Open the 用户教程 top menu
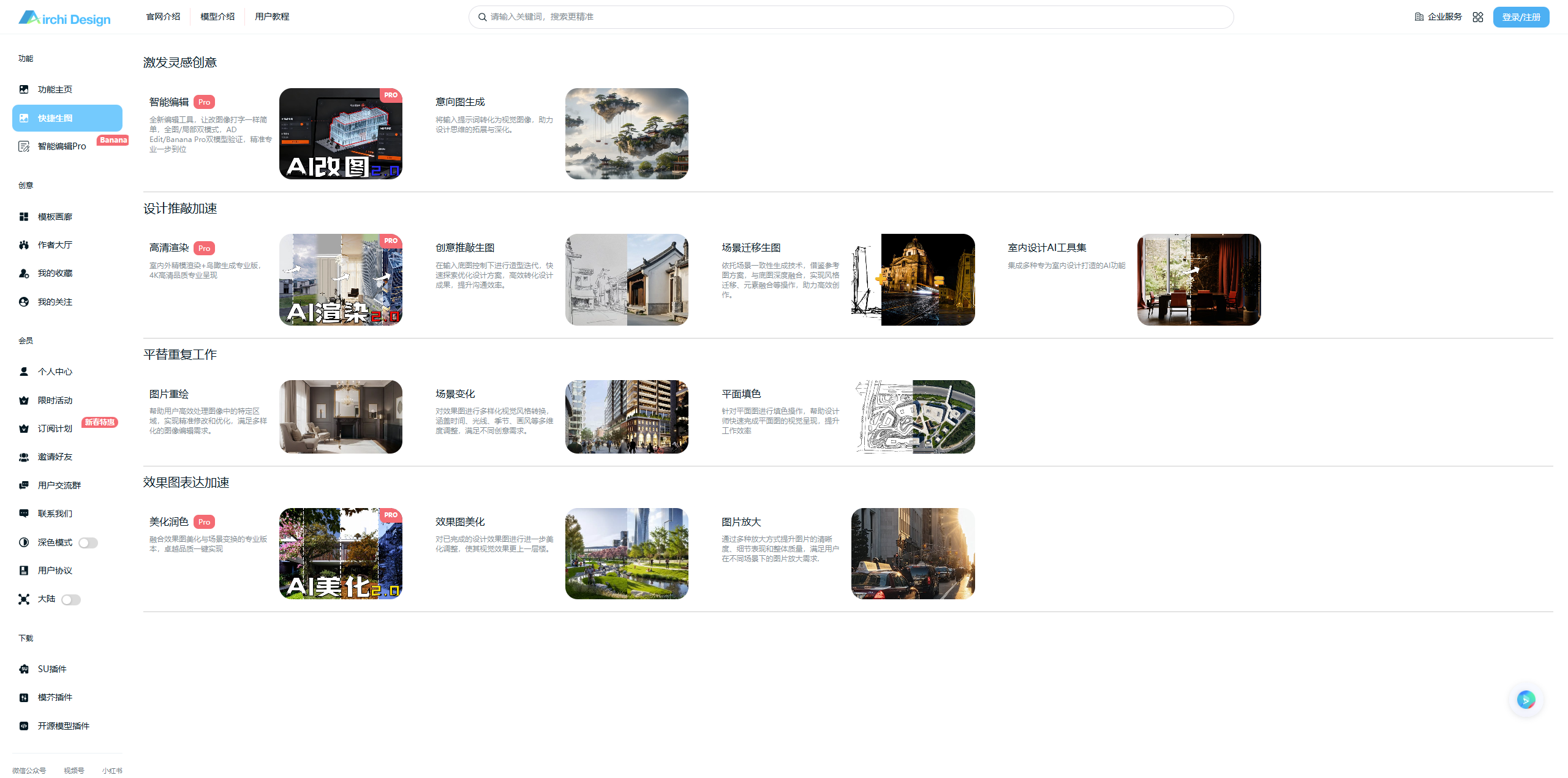The height and width of the screenshot is (778, 1568). [272, 17]
